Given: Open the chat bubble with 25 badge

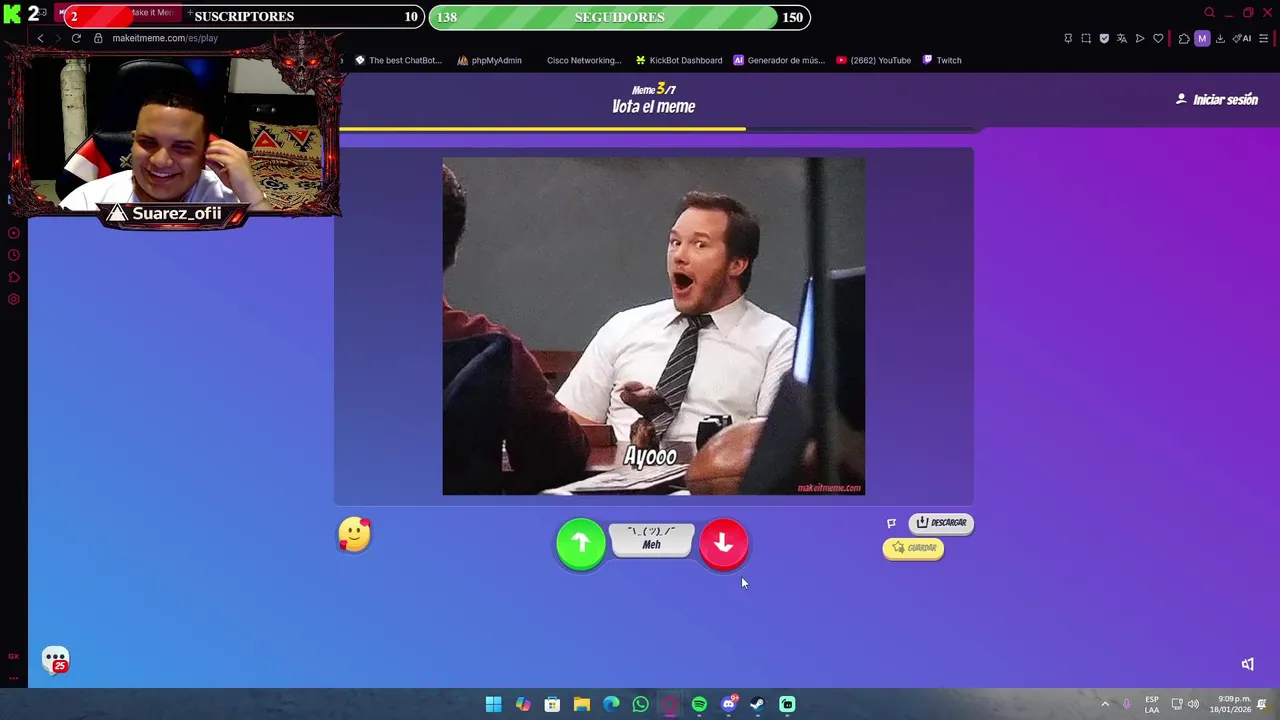Looking at the screenshot, I should tap(55, 660).
